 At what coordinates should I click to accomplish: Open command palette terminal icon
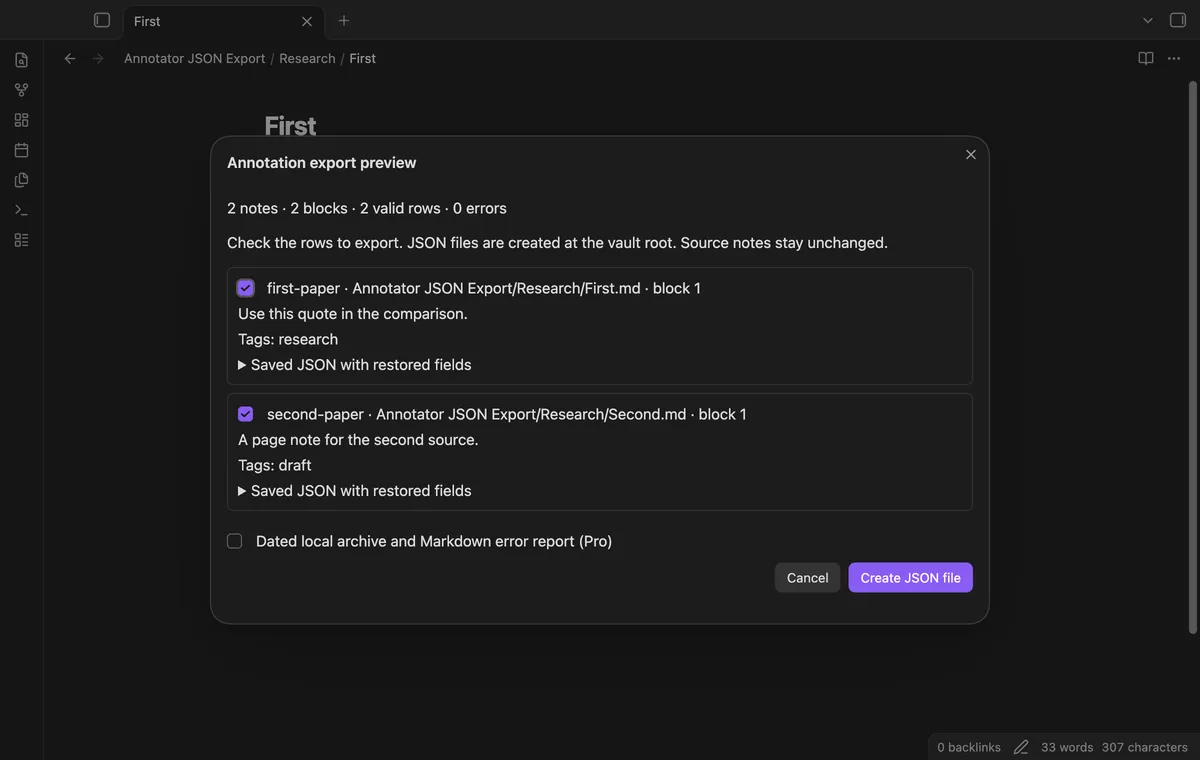[x=21, y=210]
